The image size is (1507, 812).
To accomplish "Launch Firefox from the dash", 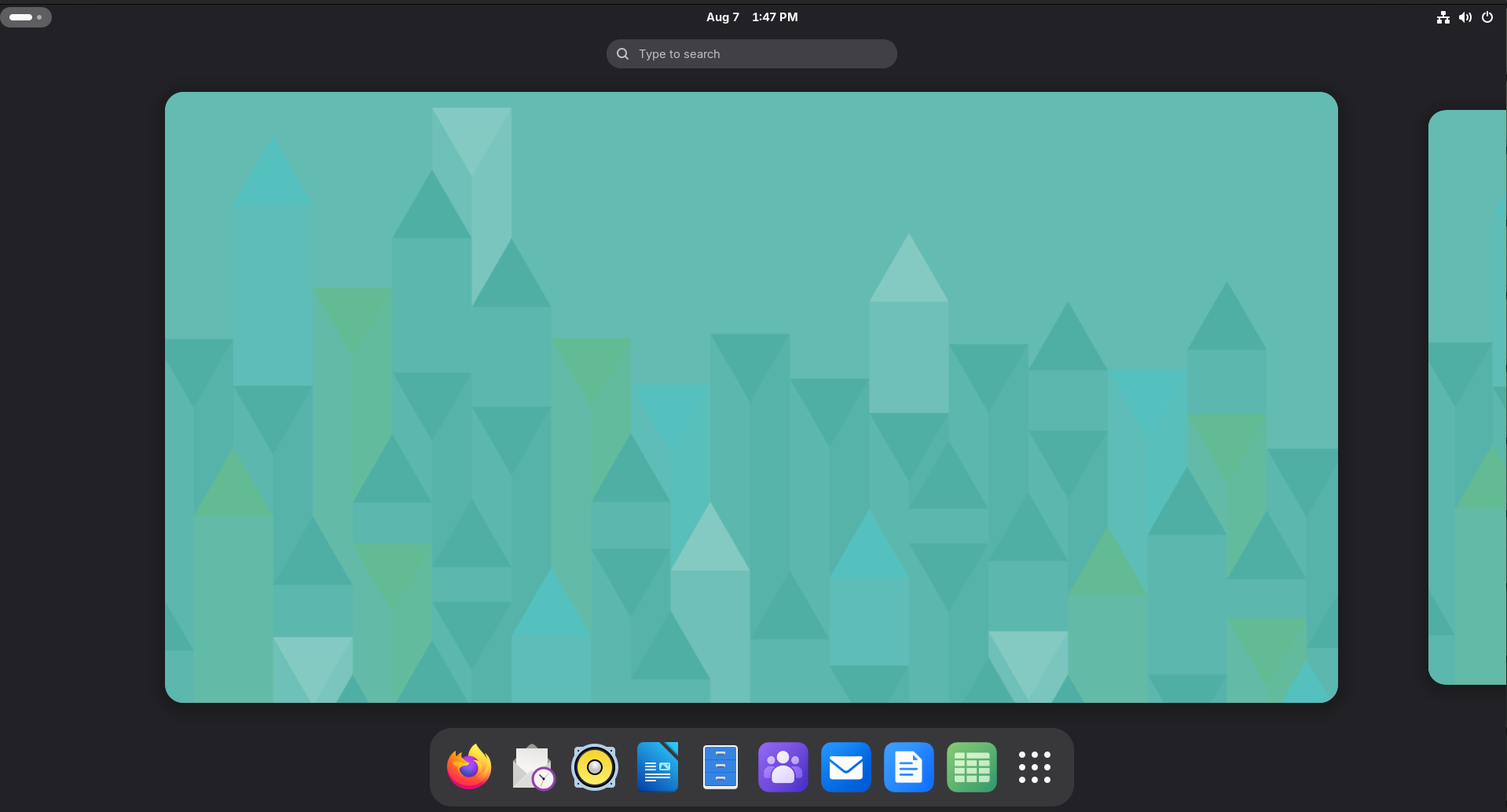I will (469, 767).
